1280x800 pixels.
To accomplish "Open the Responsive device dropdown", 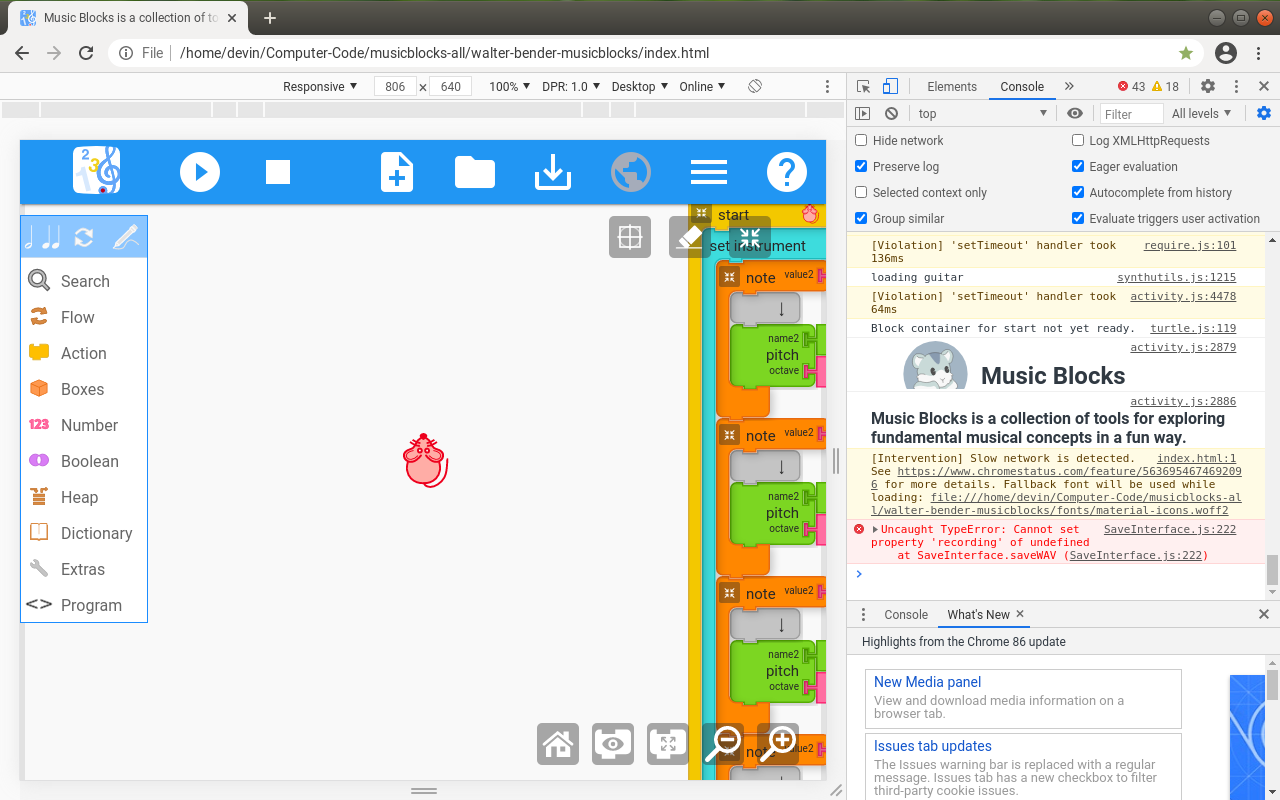I will [x=318, y=86].
